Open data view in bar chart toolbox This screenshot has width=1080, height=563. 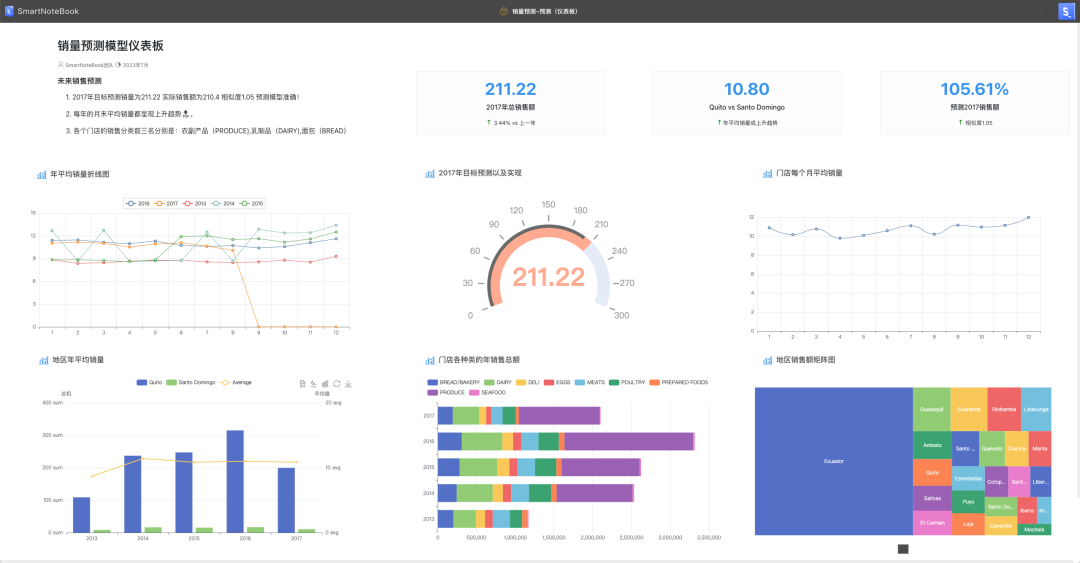coord(302,384)
